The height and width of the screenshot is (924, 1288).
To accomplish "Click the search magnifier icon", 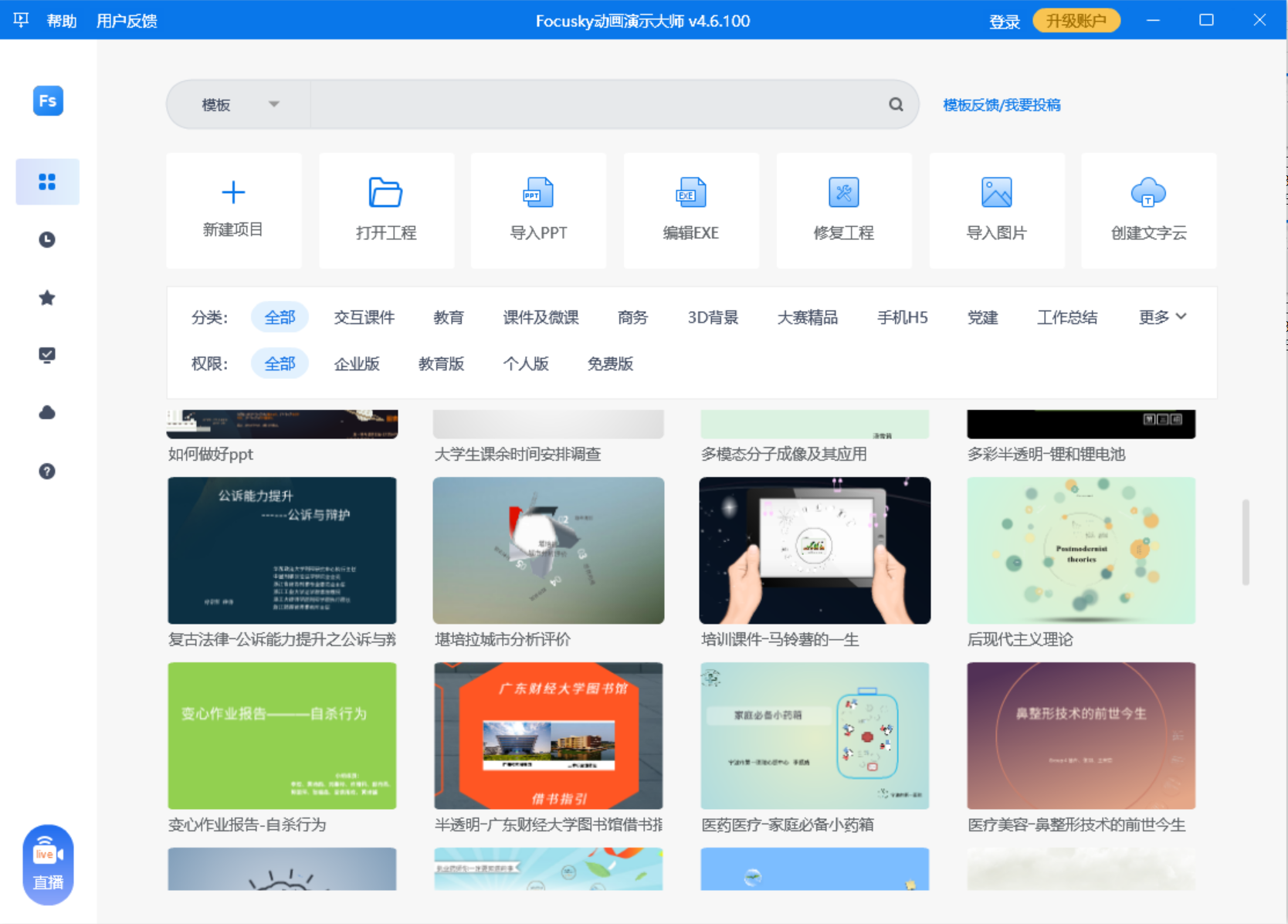I will (x=896, y=104).
